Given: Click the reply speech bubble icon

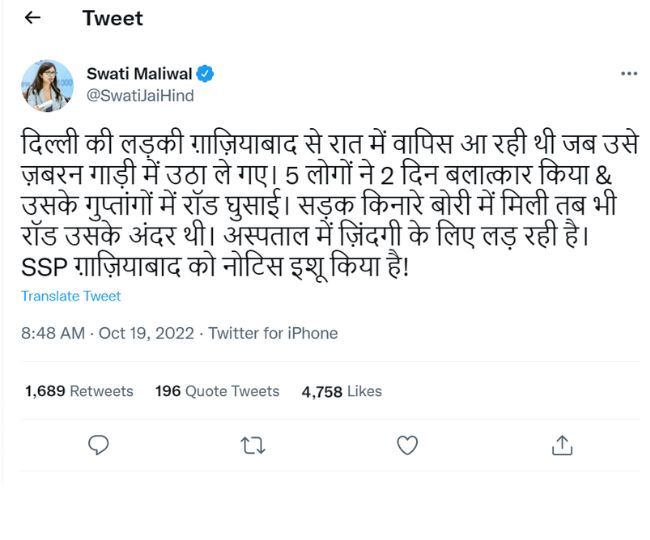Looking at the screenshot, I should (98, 446).
